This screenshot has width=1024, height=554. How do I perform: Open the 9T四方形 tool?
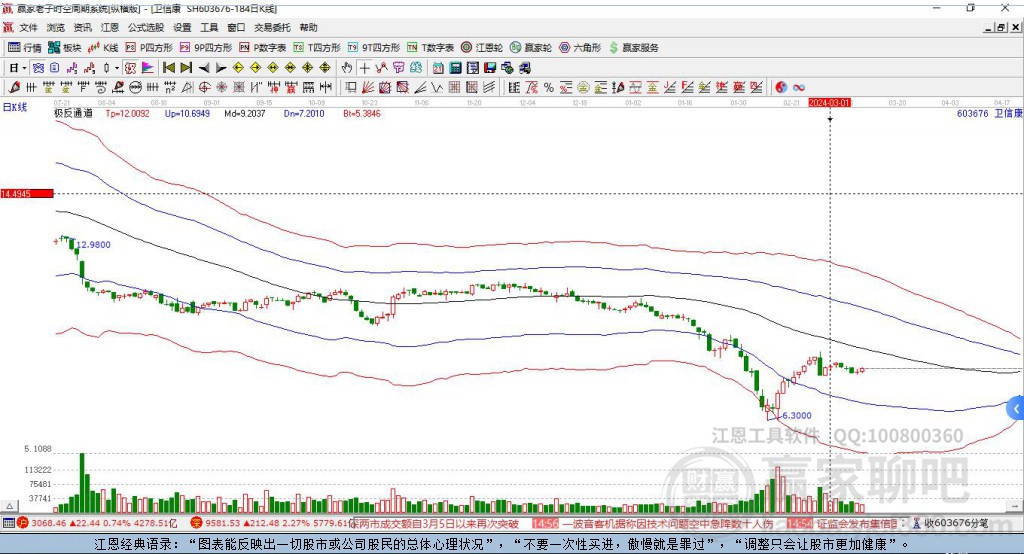tap(373, 48)
